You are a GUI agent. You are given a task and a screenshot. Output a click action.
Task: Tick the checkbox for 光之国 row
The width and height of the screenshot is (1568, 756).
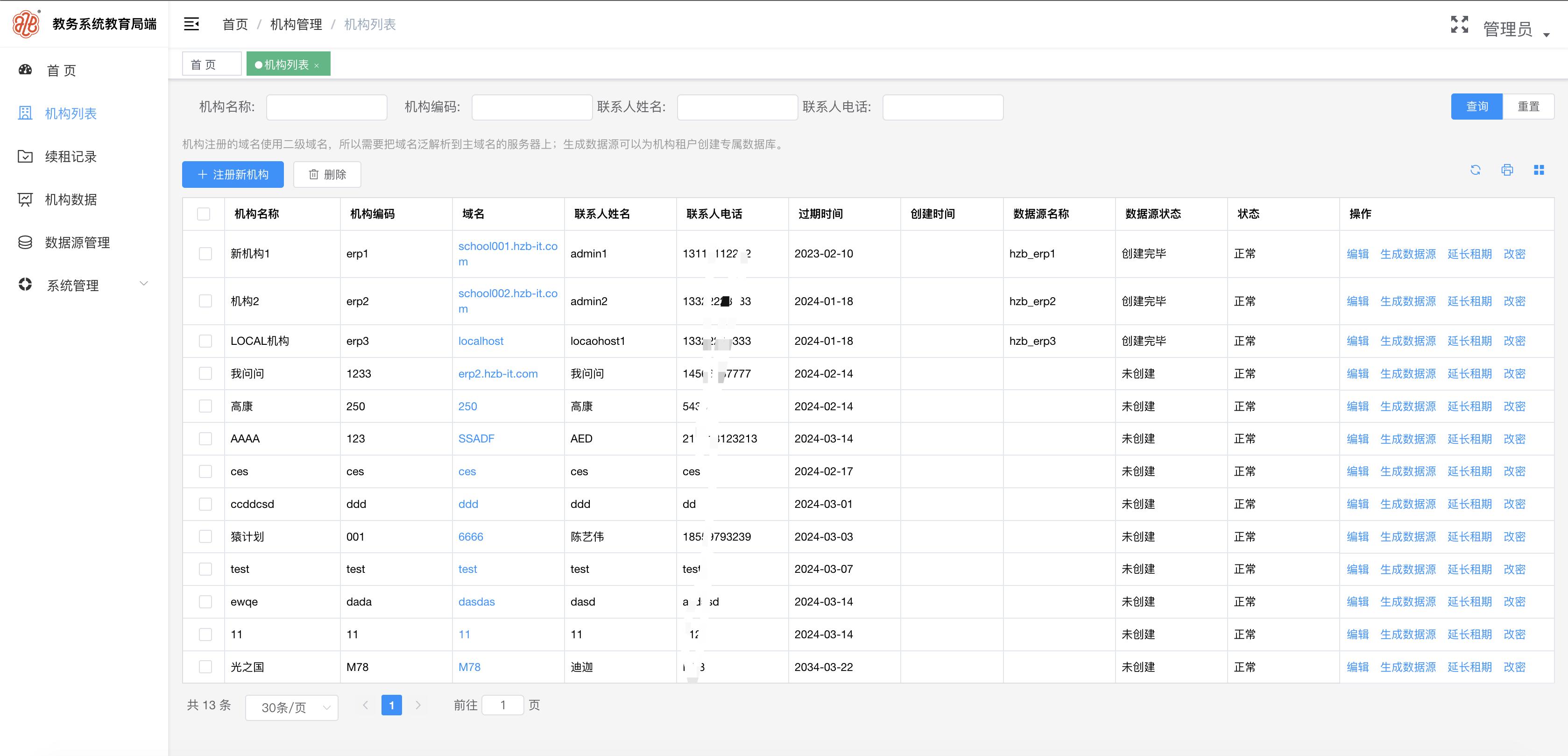point(205,667)
